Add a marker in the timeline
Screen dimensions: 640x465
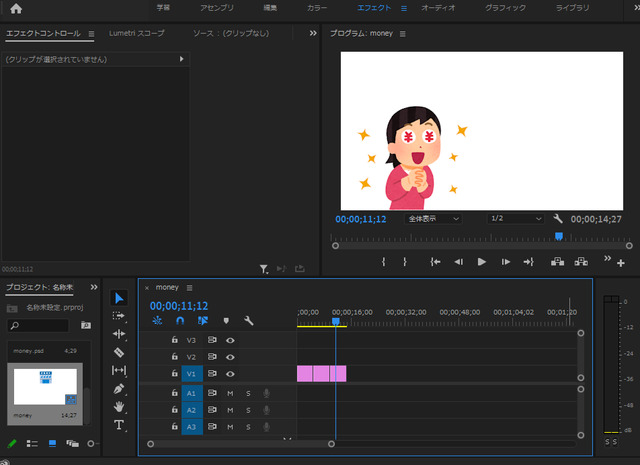pyautogui.click(x=226, y=321)
